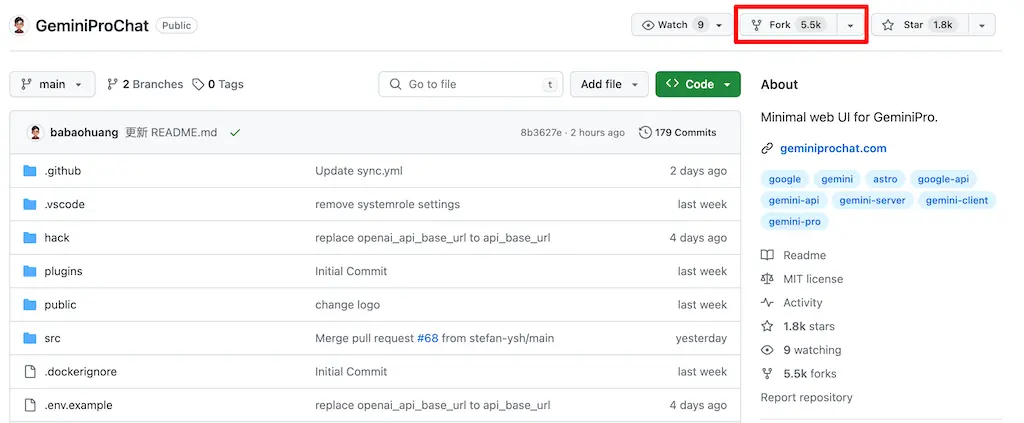This screenshot has height=423, width=1024.
Task: Open the public folder
Action: (x=60, y=305)
